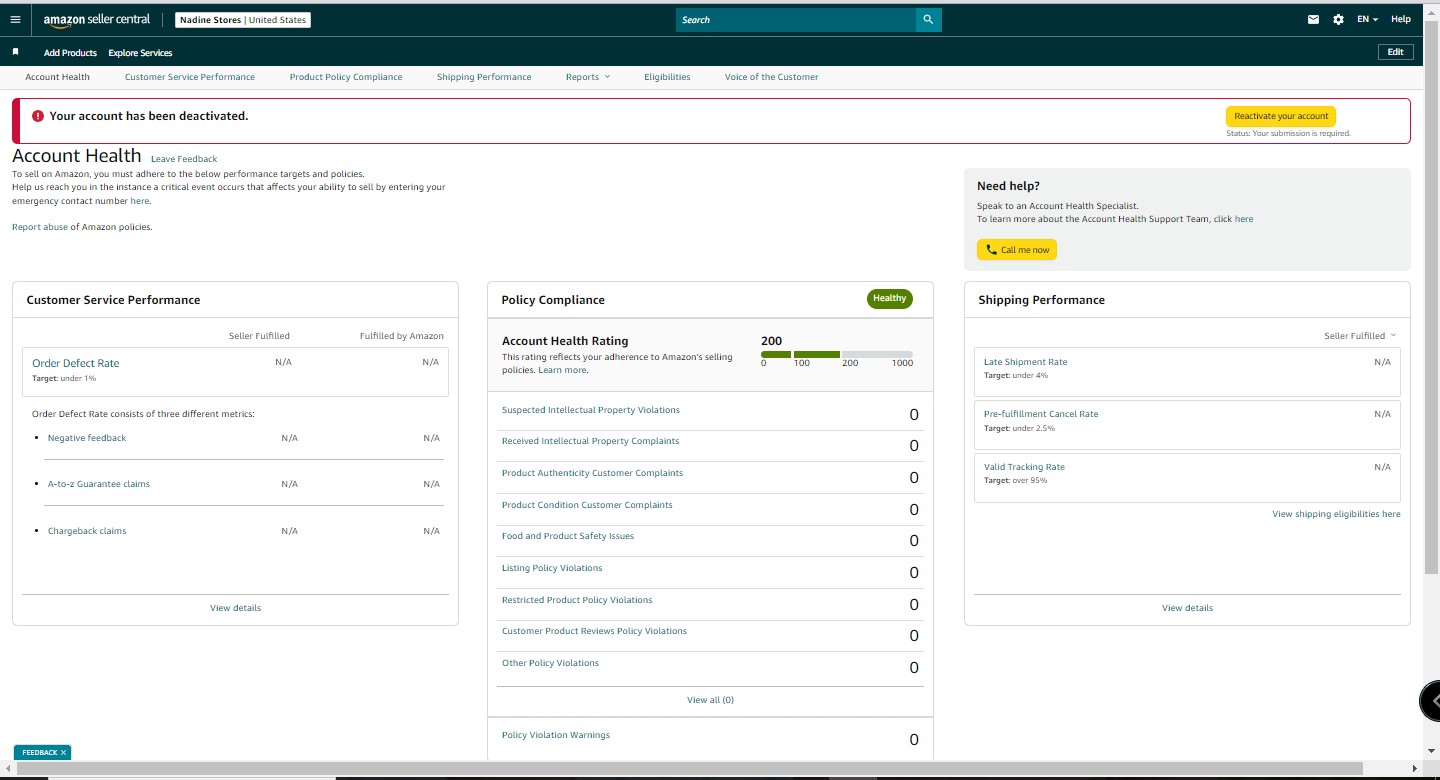Click the emergency contact number 'here' link
Image resolution: width=1440 pixels, height=780 pixels.
coord(139,201)
